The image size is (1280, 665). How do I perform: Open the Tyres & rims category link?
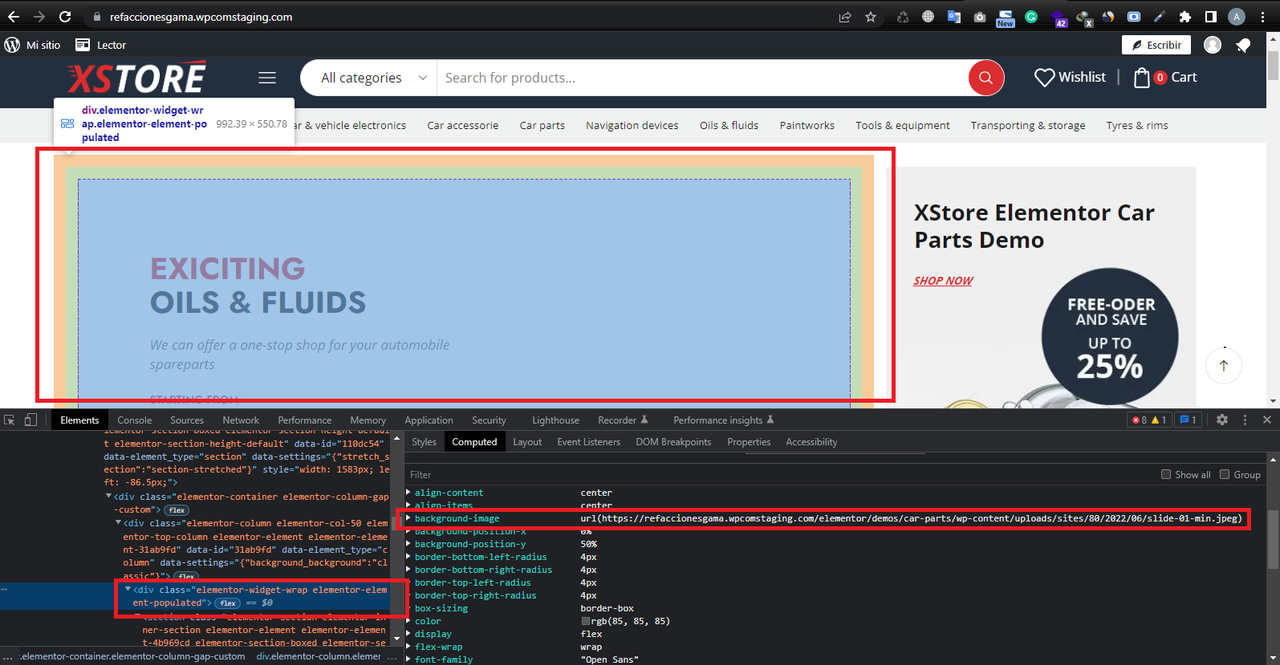click(x=1137, y=126)
